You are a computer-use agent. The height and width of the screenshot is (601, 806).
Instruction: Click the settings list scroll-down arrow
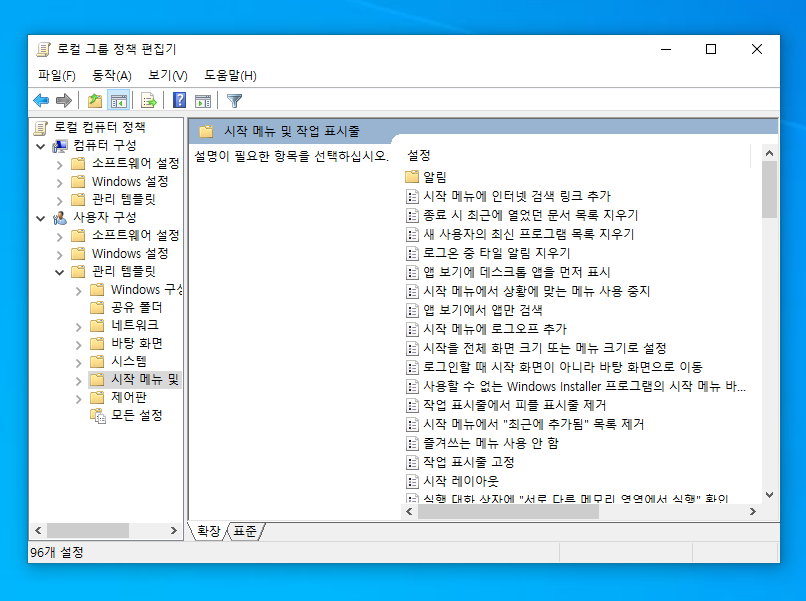(x=769, y=495)
